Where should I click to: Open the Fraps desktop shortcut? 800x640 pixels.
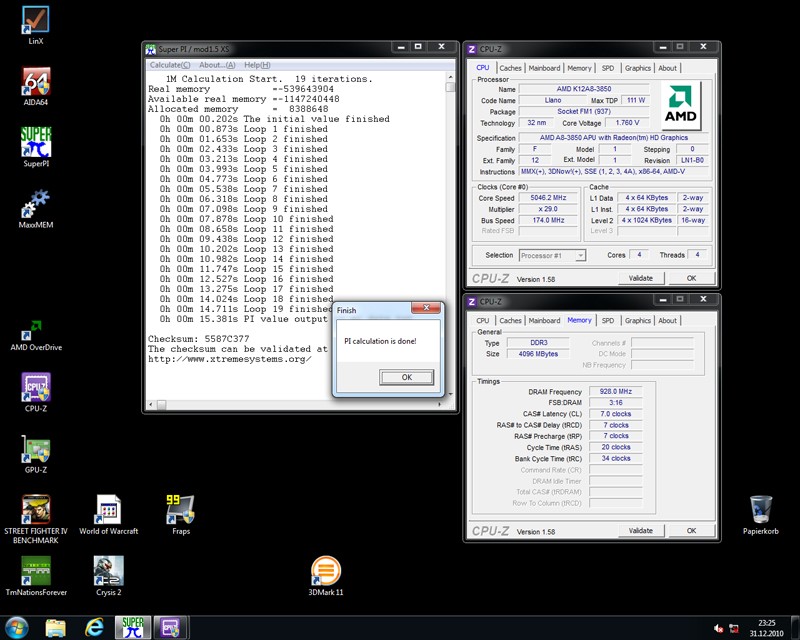point(181,515)
